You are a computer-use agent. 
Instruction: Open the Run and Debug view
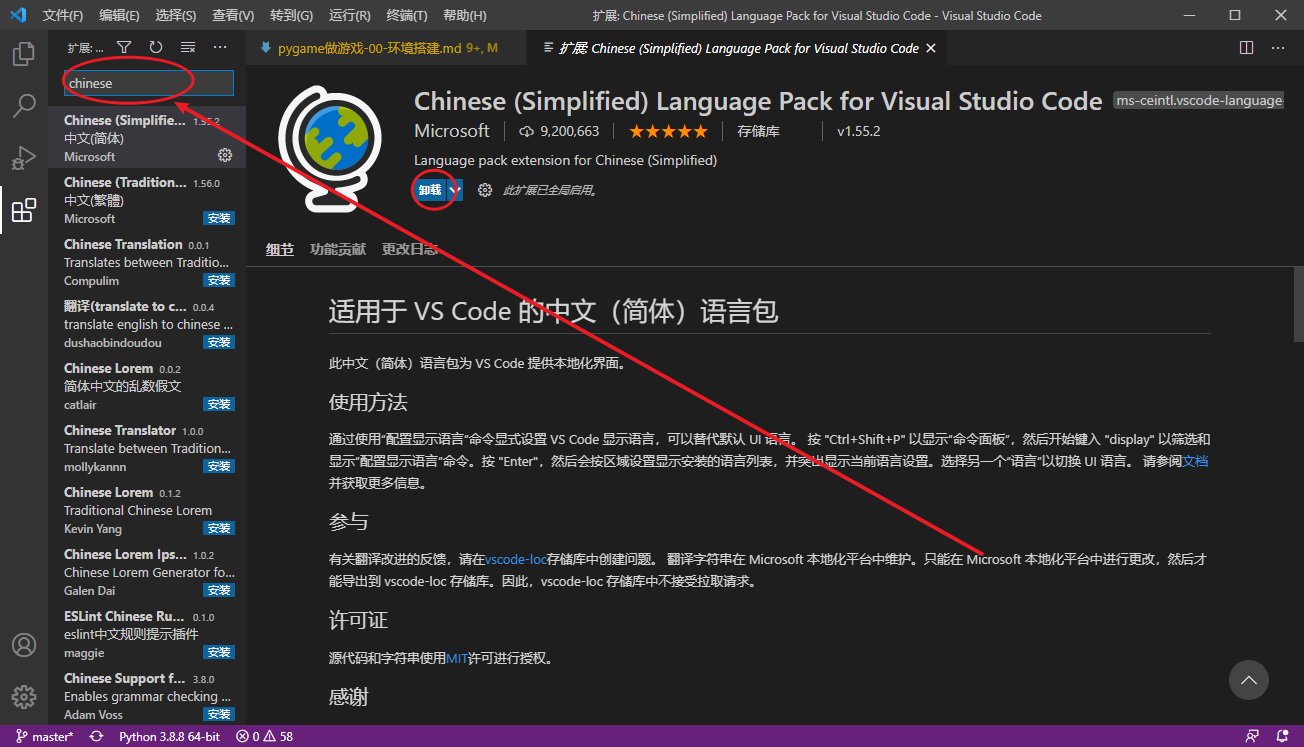pyautogui.click(x=24, y=157)
